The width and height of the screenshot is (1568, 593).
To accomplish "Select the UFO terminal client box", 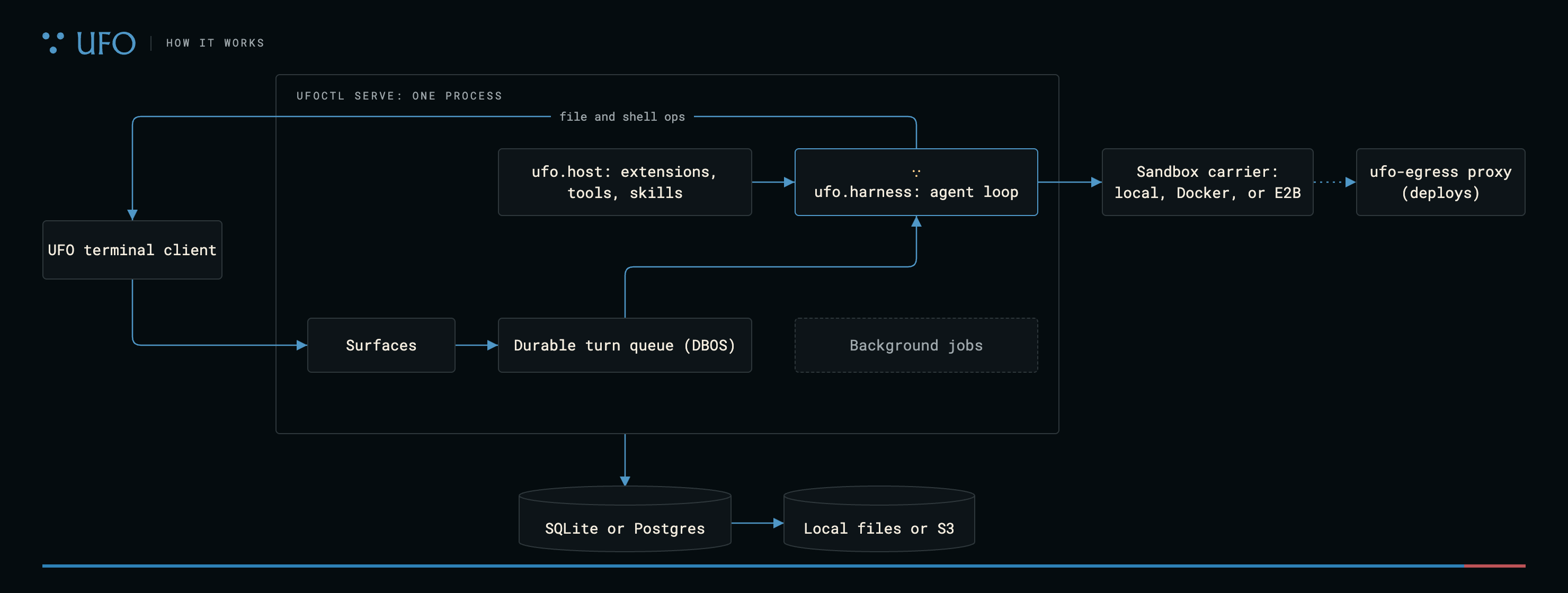I will tap(132, 250).
